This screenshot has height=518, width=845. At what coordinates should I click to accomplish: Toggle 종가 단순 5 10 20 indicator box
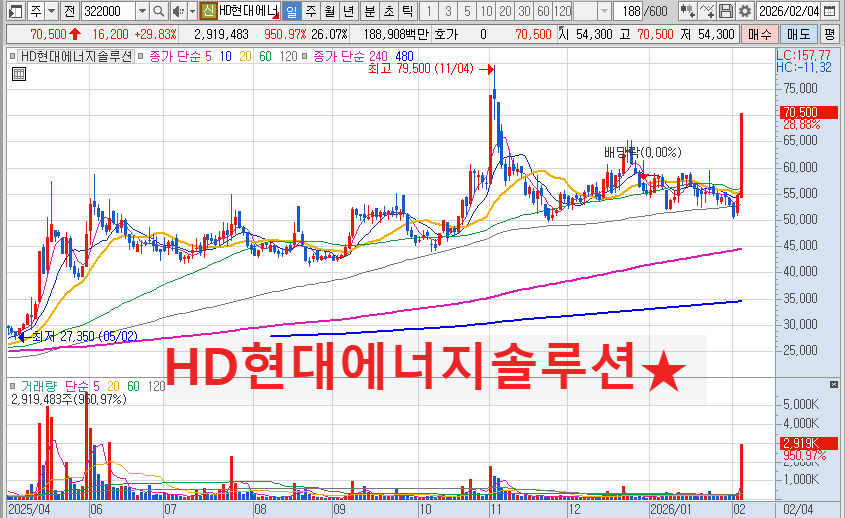coord(141,56)
